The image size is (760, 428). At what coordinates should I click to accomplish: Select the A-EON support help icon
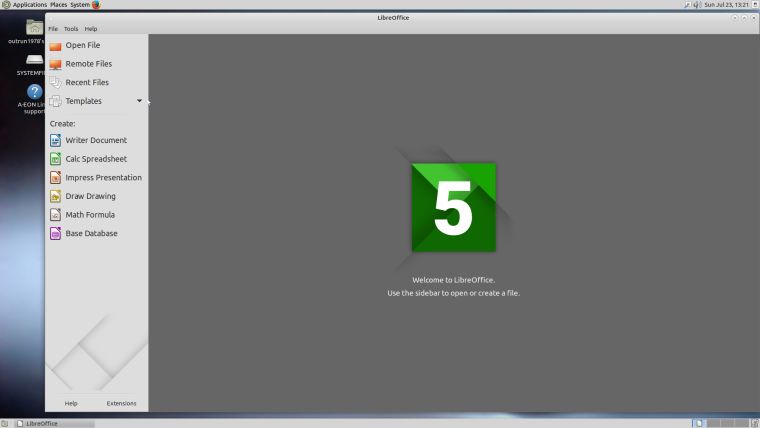(34, 92)
